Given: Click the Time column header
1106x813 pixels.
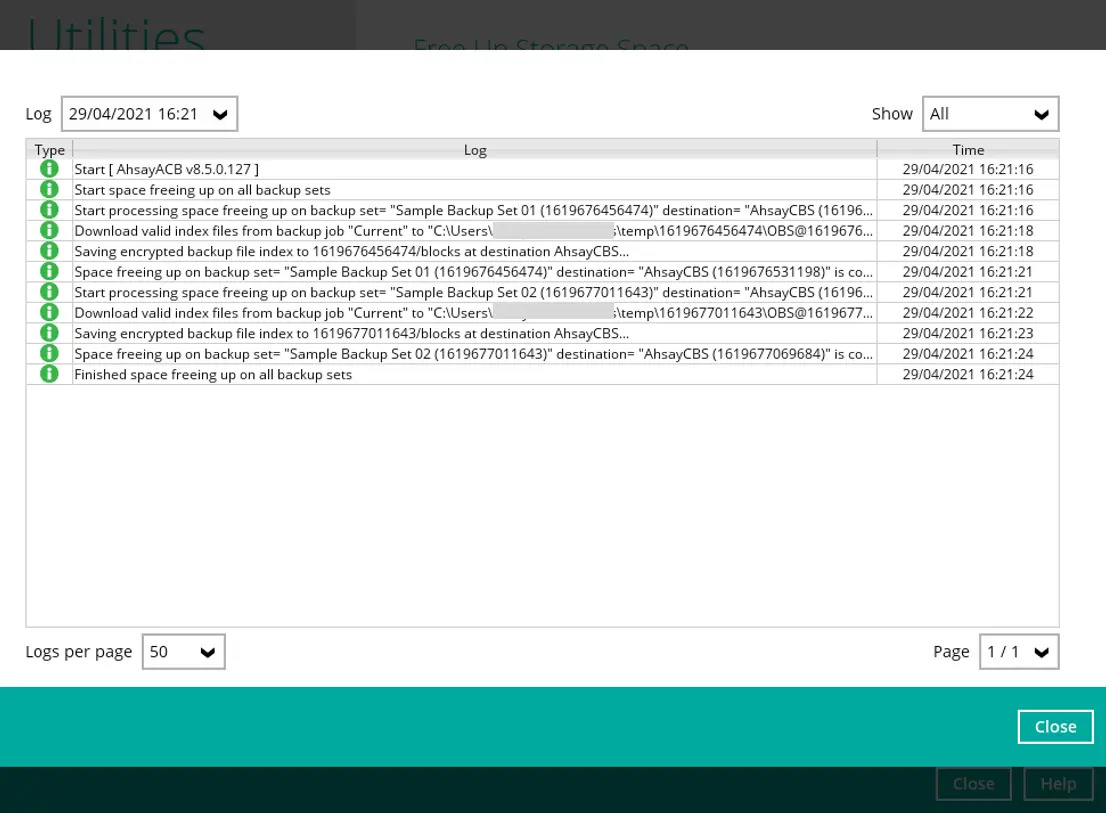Looking at the screenshot, I should pos(967,150).
